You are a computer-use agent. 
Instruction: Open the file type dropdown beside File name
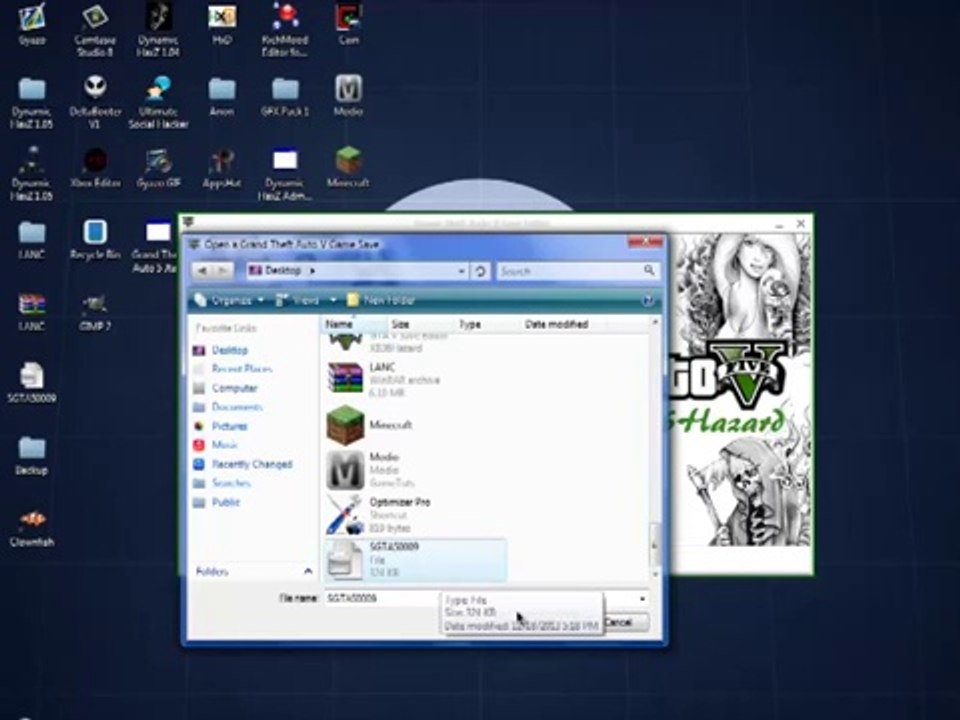tap(642, 599)
